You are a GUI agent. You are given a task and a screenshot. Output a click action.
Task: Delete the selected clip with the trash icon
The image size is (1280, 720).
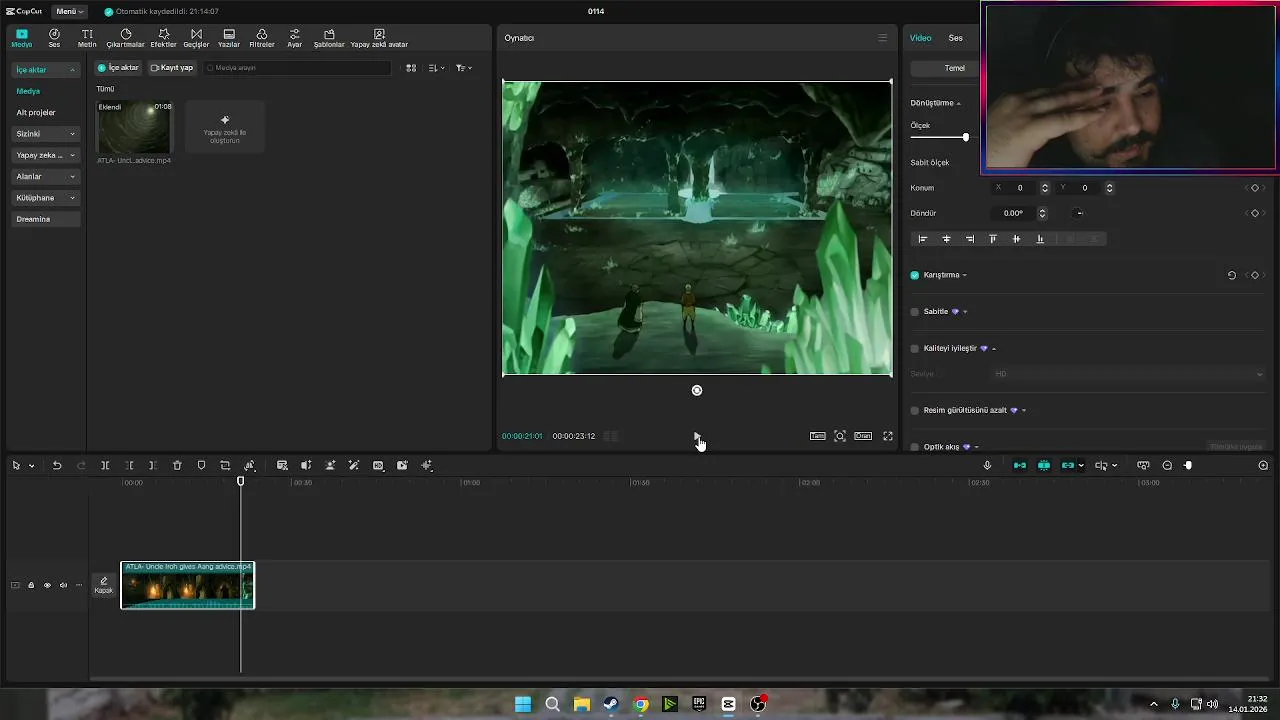click(x=177, y=466)
